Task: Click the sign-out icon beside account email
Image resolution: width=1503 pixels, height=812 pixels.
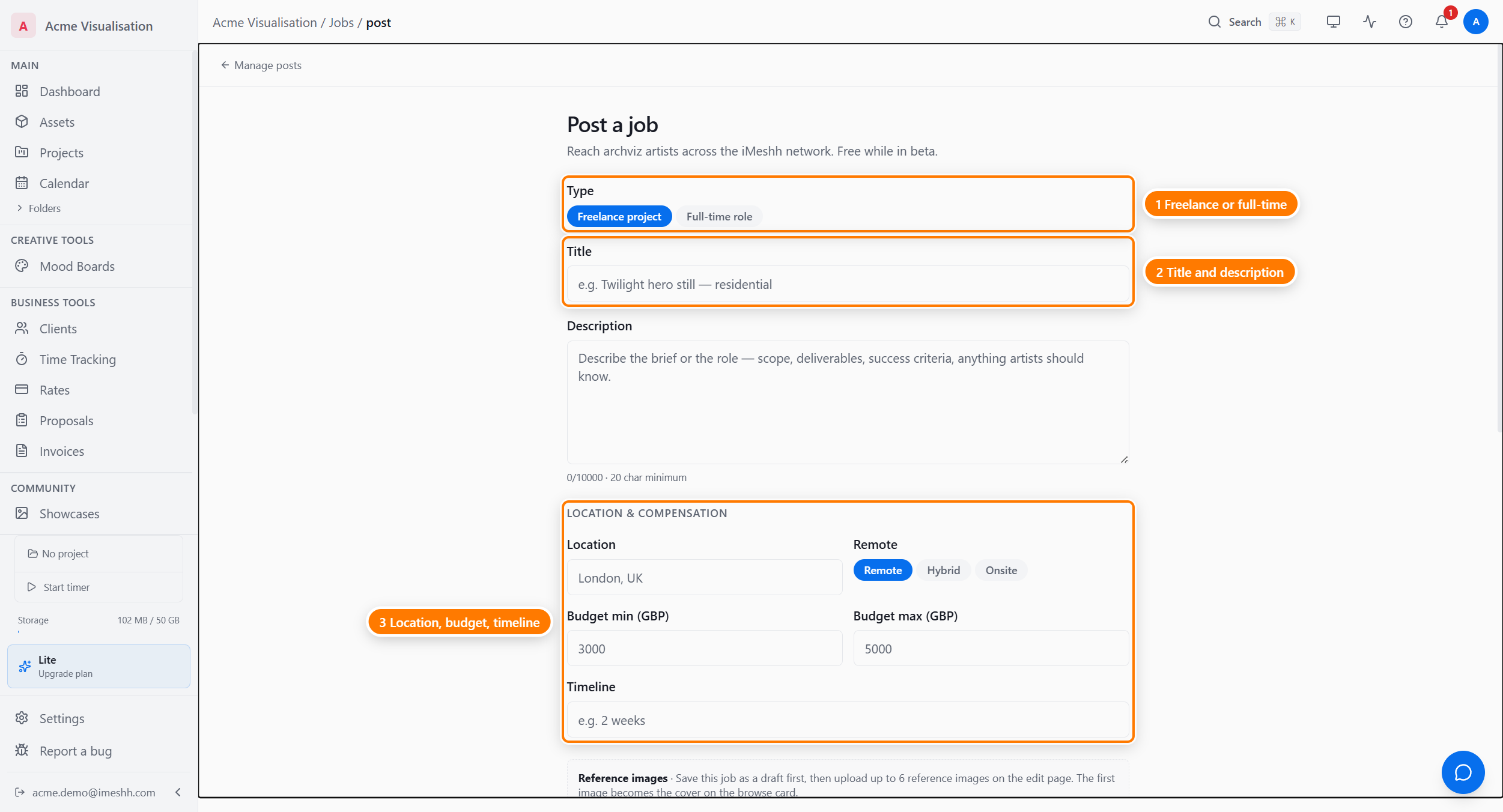Action: click(20, 792)
